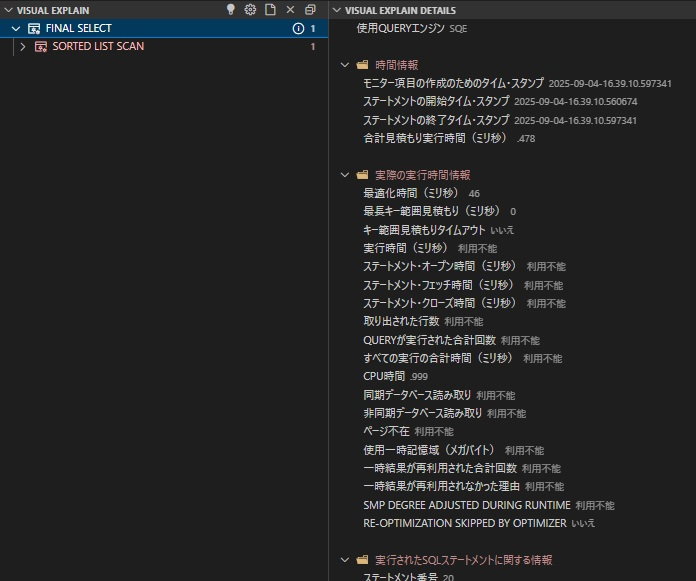Click the folder icon beside 時間情報

coord(362,65)
